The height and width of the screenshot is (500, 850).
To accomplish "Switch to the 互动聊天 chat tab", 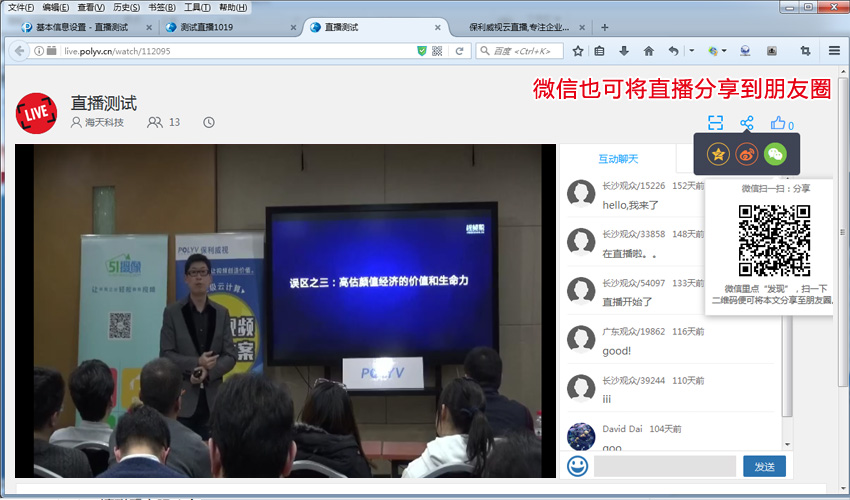I will click(618, 159).
